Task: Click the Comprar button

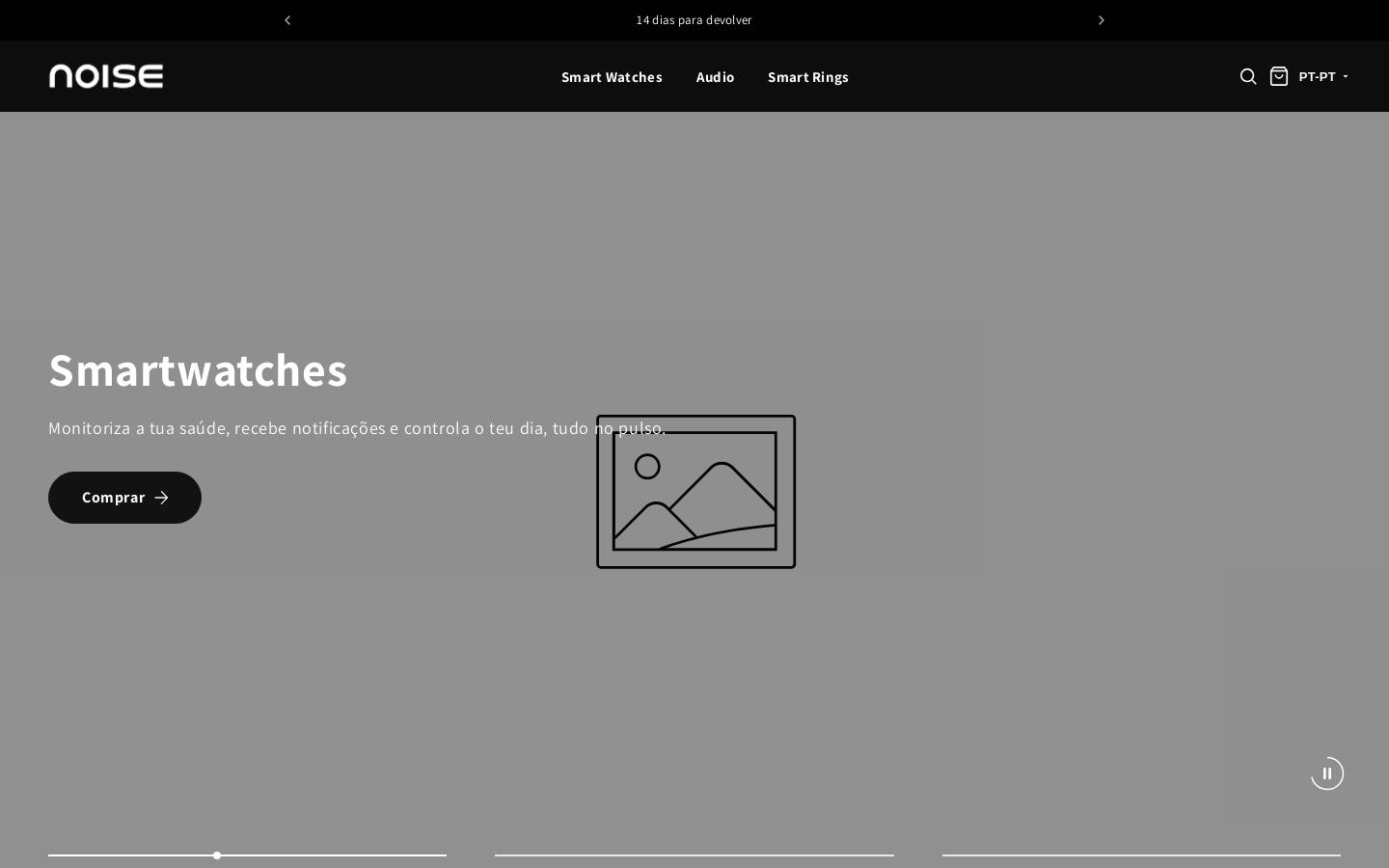Action: (124, 498)
